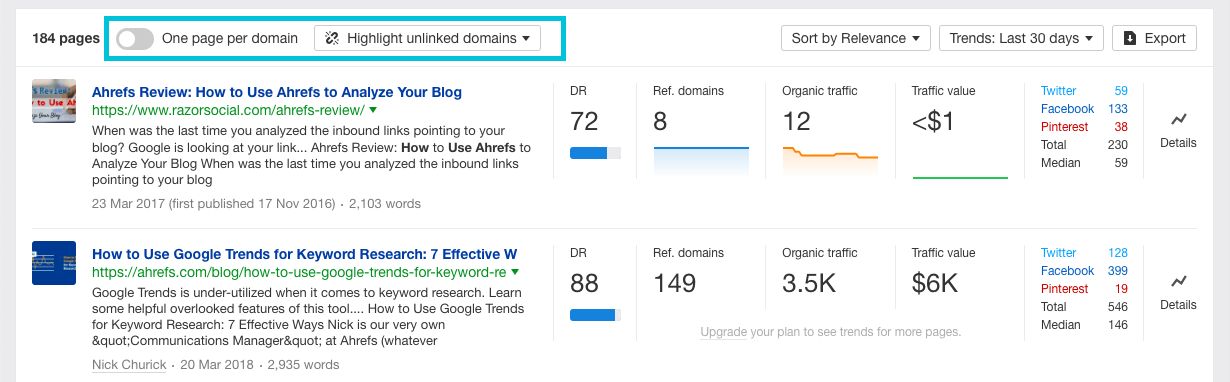Click Facebook count 399
Image resolution: width=1230 pixels, height=382 pixels.
tap(1118, 271)
